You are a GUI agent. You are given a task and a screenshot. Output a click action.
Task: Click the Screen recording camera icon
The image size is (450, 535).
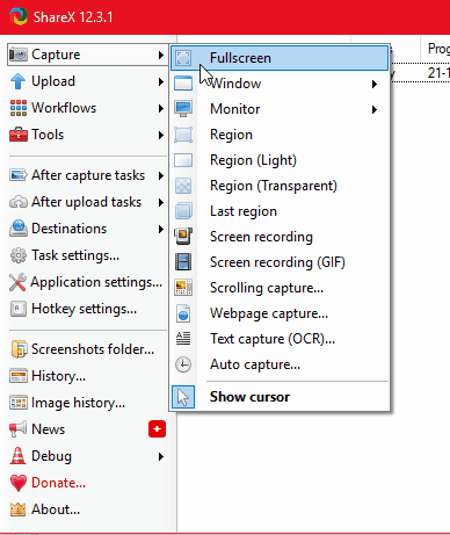coord(184,236)
